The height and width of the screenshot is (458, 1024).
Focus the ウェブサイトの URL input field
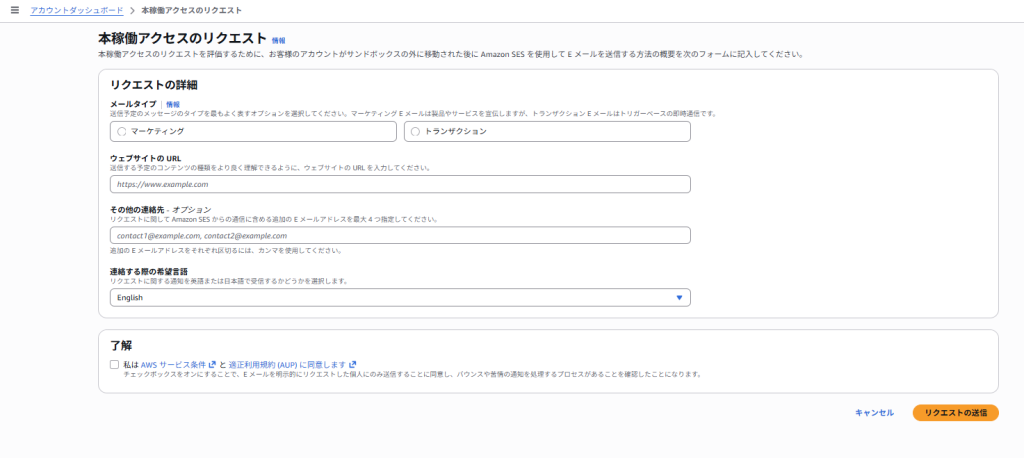coord(400,184)
